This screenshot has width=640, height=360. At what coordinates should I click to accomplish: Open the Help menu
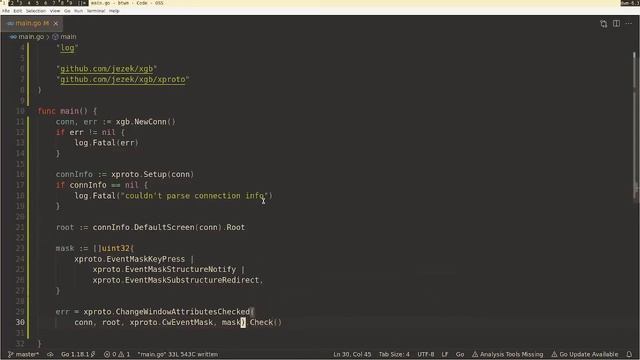pyautogui.click(x=114, y=11)
